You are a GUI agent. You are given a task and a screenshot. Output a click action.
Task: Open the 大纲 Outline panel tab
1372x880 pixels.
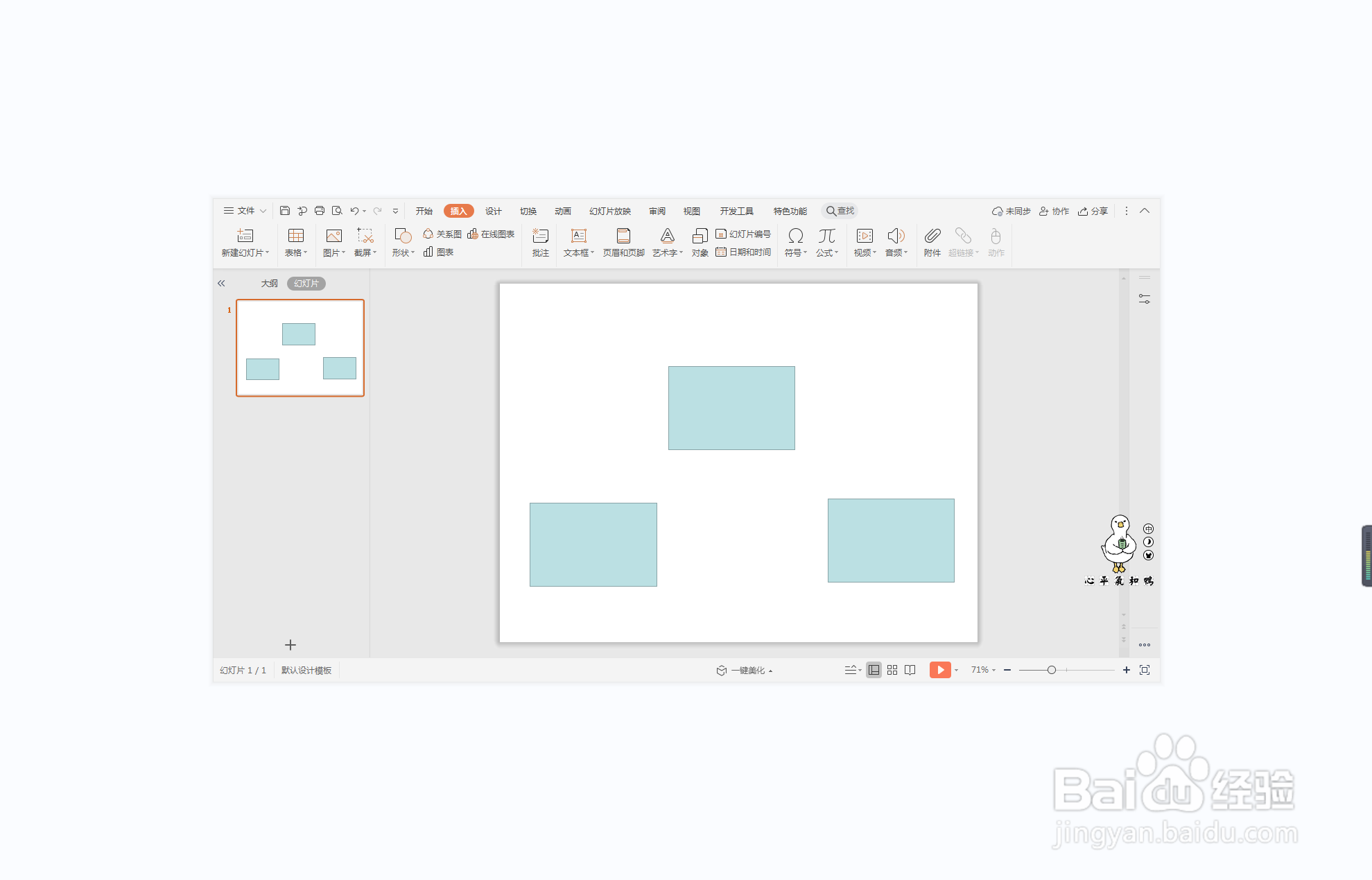(269, 284)
